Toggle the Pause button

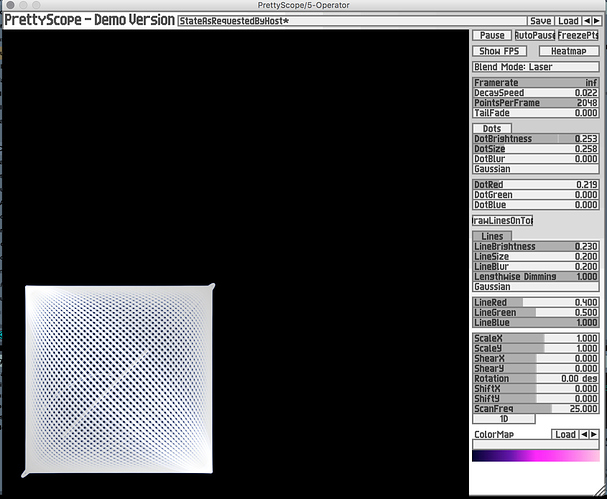pos(492,35)
